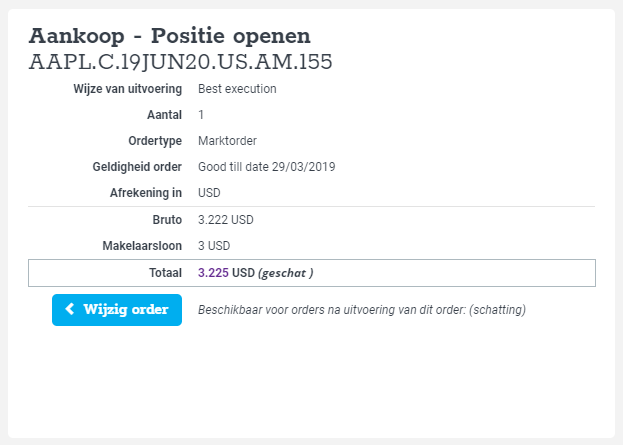Click the Totaal label in boxed row
This screenshot has width=623, height=445.
pyautogui.click(x=165, y=273)
